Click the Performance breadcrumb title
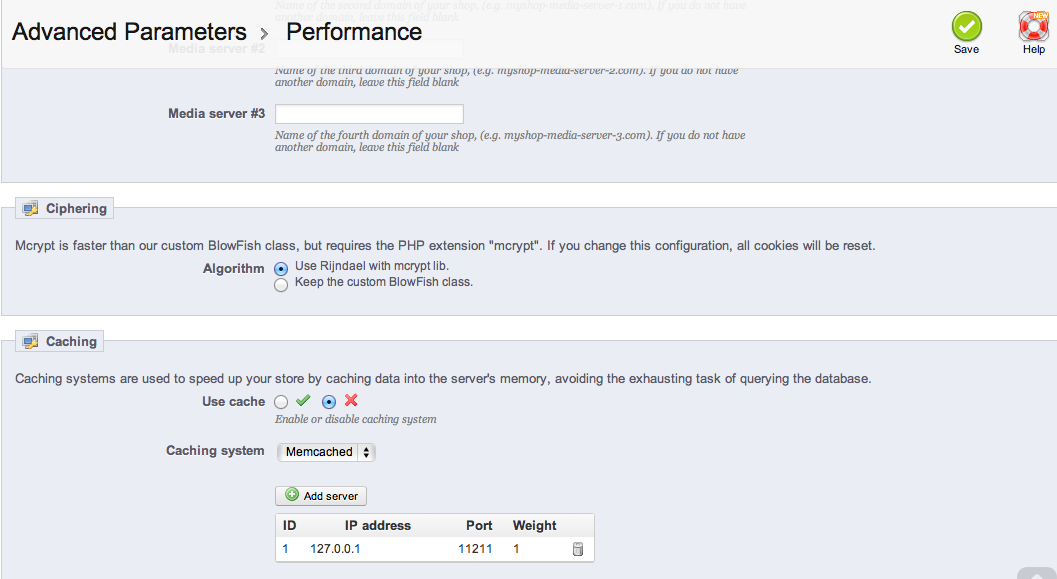The width and height of the screenshot is (1057, 579). [x=354, y=32]
